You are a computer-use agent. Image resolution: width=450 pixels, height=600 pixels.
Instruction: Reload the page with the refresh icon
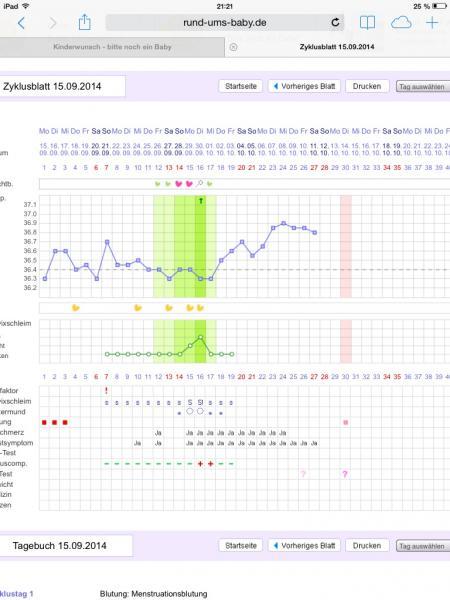click(335, 23)
